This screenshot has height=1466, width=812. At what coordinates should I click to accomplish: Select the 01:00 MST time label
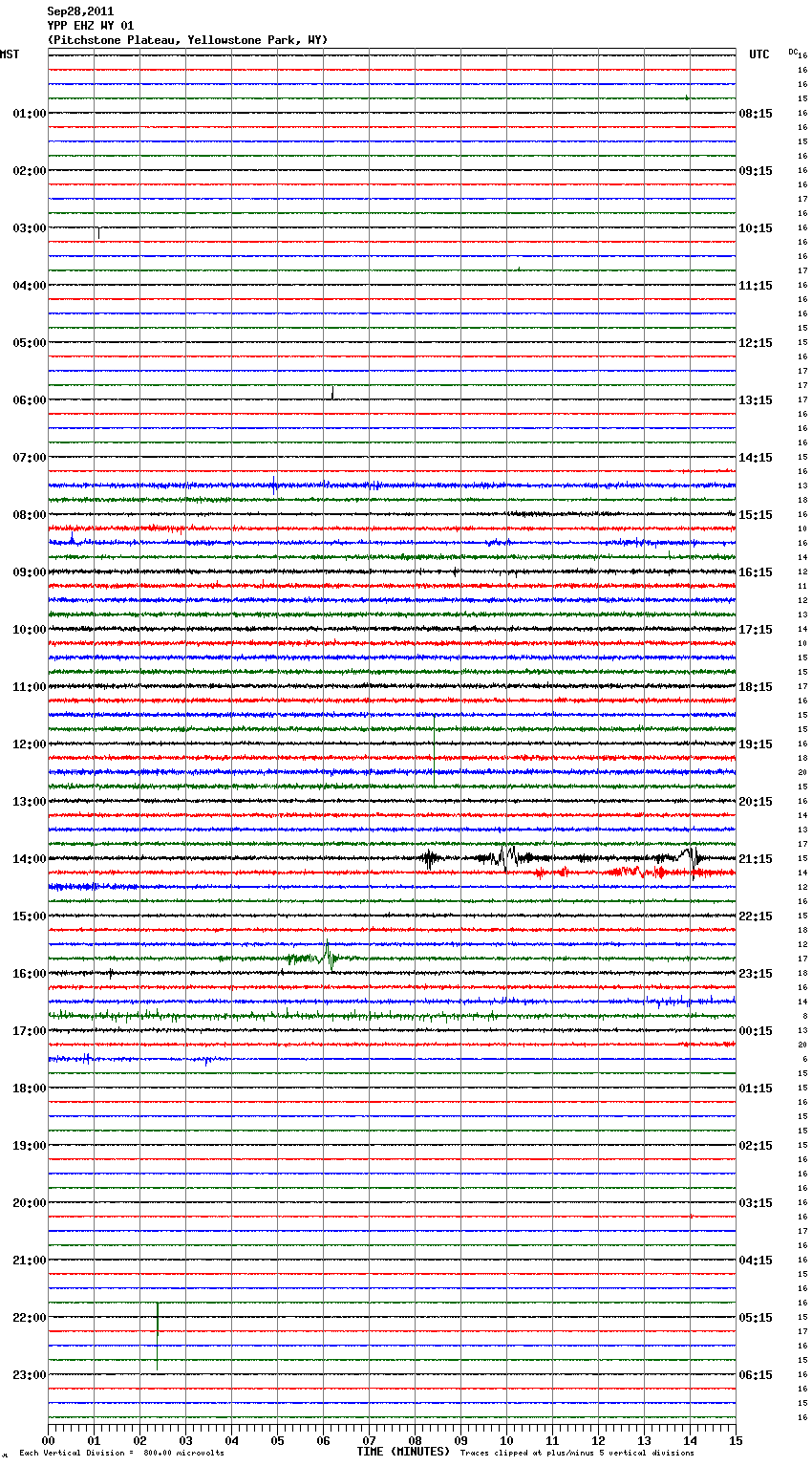coord(29,114)
